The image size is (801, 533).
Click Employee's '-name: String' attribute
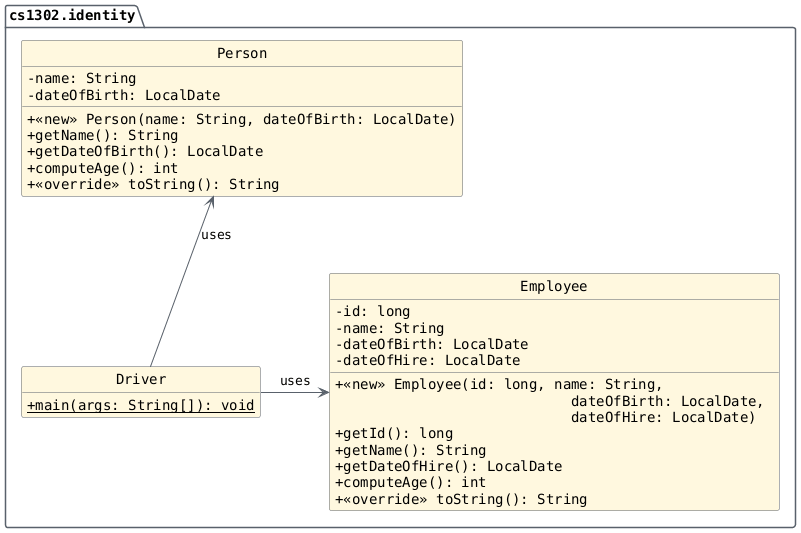click(x=390, y=328)
